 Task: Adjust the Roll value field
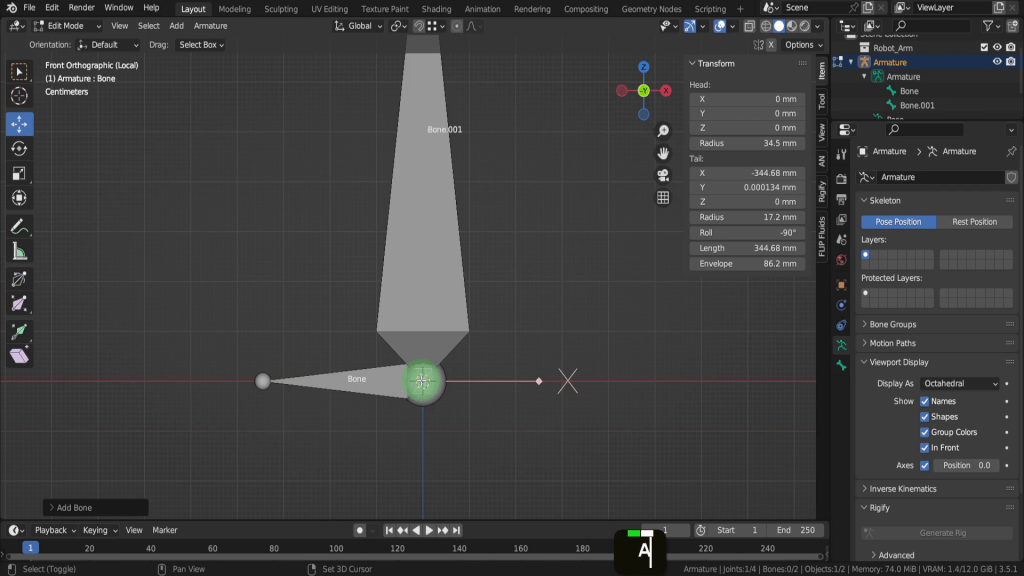pyautogui.click(x=746, y=233)
